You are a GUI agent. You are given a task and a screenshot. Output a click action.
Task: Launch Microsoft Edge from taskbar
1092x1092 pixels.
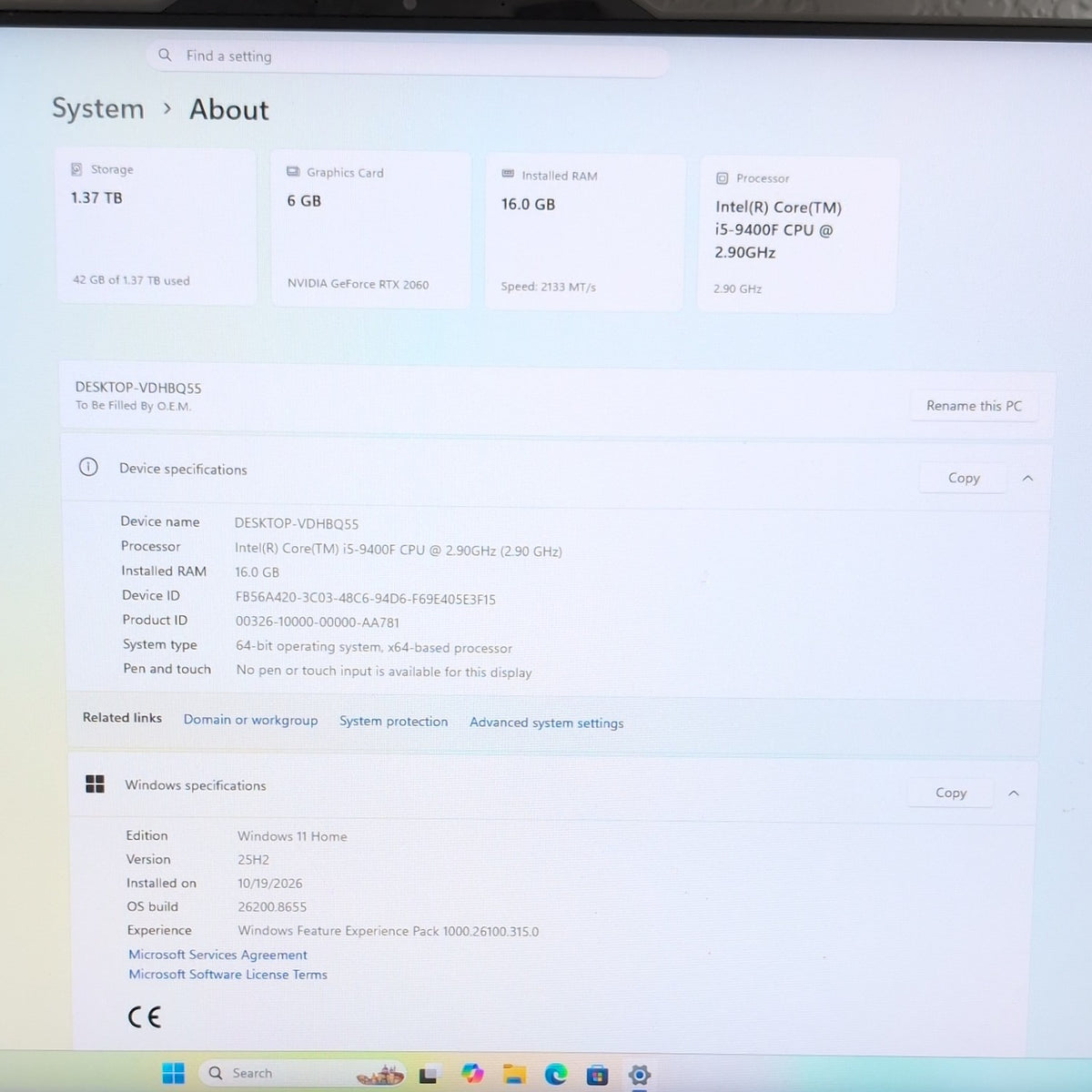(556, 1075)
